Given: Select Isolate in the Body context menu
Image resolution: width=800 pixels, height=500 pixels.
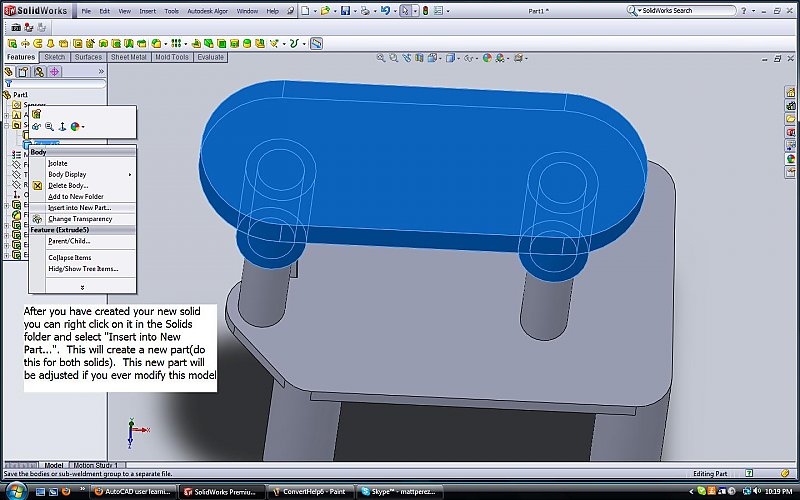Looking at the screenshot, I should click(x=58, y=163).
